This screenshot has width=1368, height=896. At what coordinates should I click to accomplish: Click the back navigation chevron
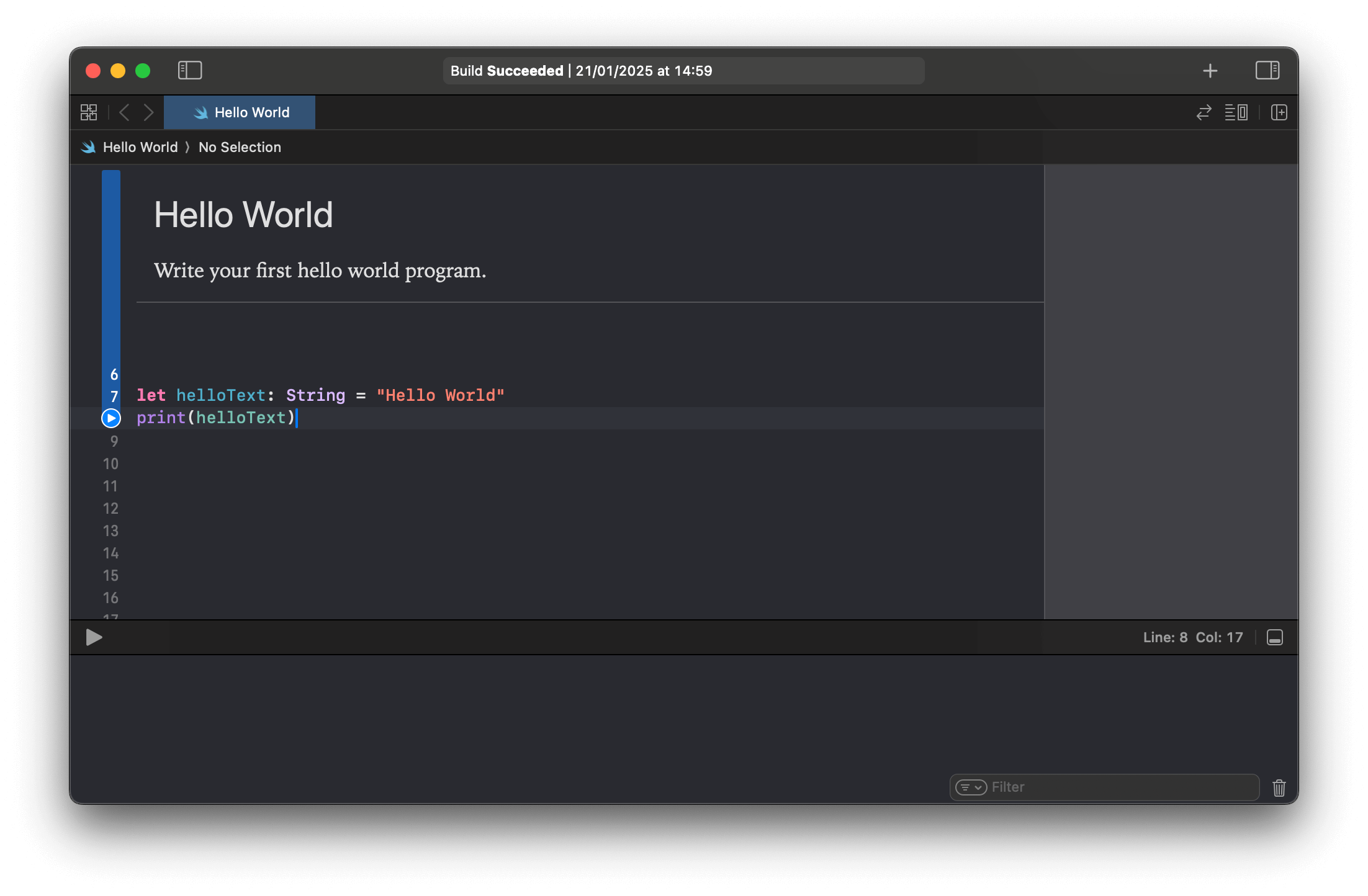[124, 112]
